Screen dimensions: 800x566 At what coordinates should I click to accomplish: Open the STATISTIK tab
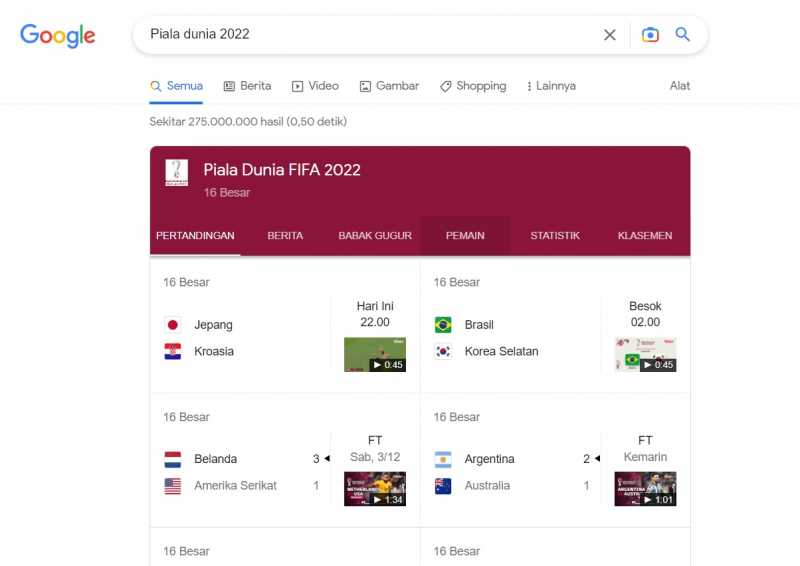coord(555,235)
